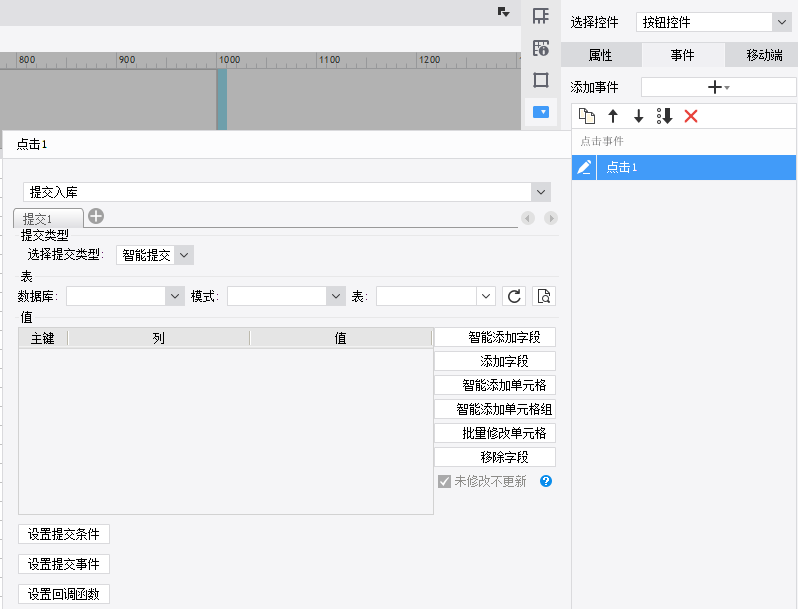This screenshot has height=609, width=798.
Task: Toggle the 未修改不更新 checkbox
Action: pyautogui.click(x=445, y=481)
